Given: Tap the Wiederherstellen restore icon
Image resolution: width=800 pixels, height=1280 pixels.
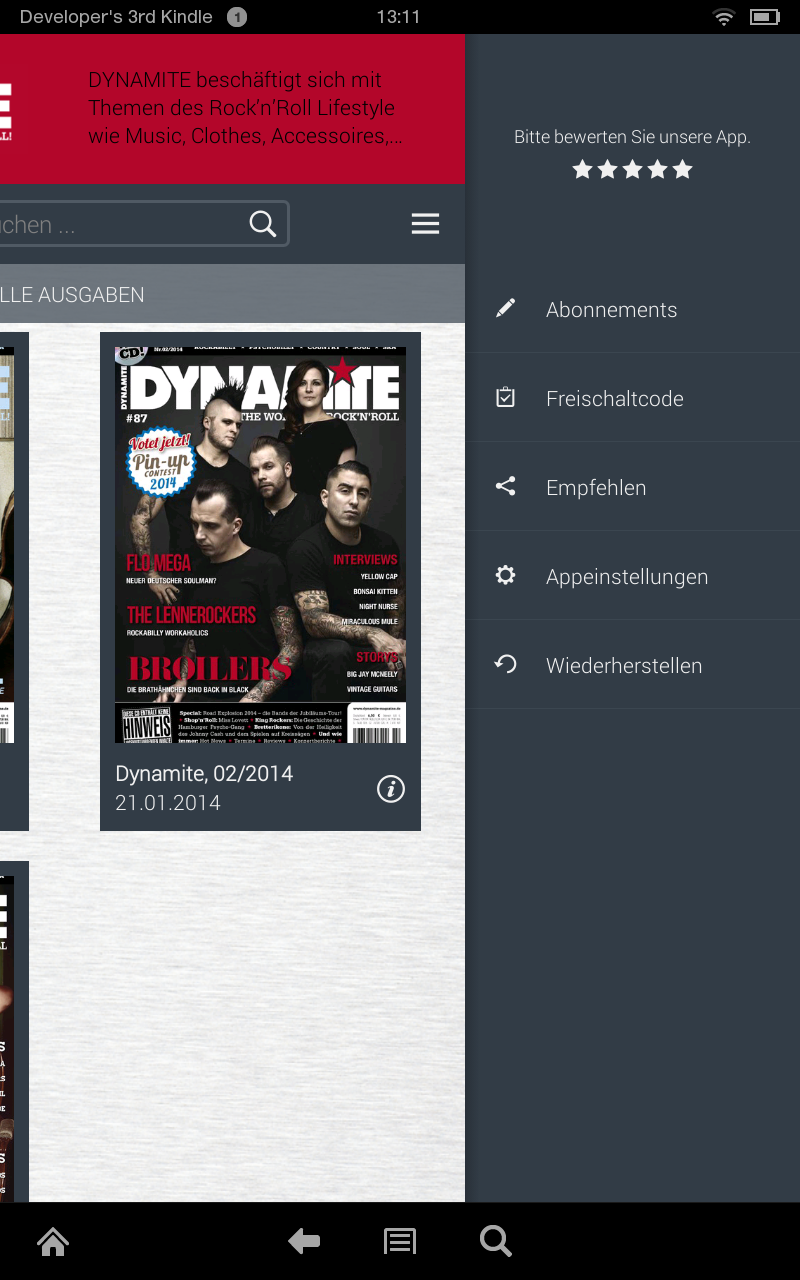Looking at the screenshot, I should [x=506, y=664].
